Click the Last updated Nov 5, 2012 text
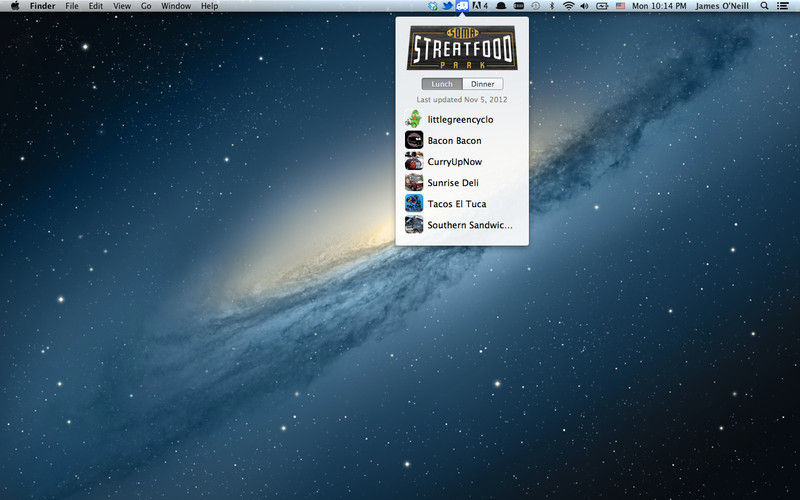The image size is (800, 500). coord(462,99)
